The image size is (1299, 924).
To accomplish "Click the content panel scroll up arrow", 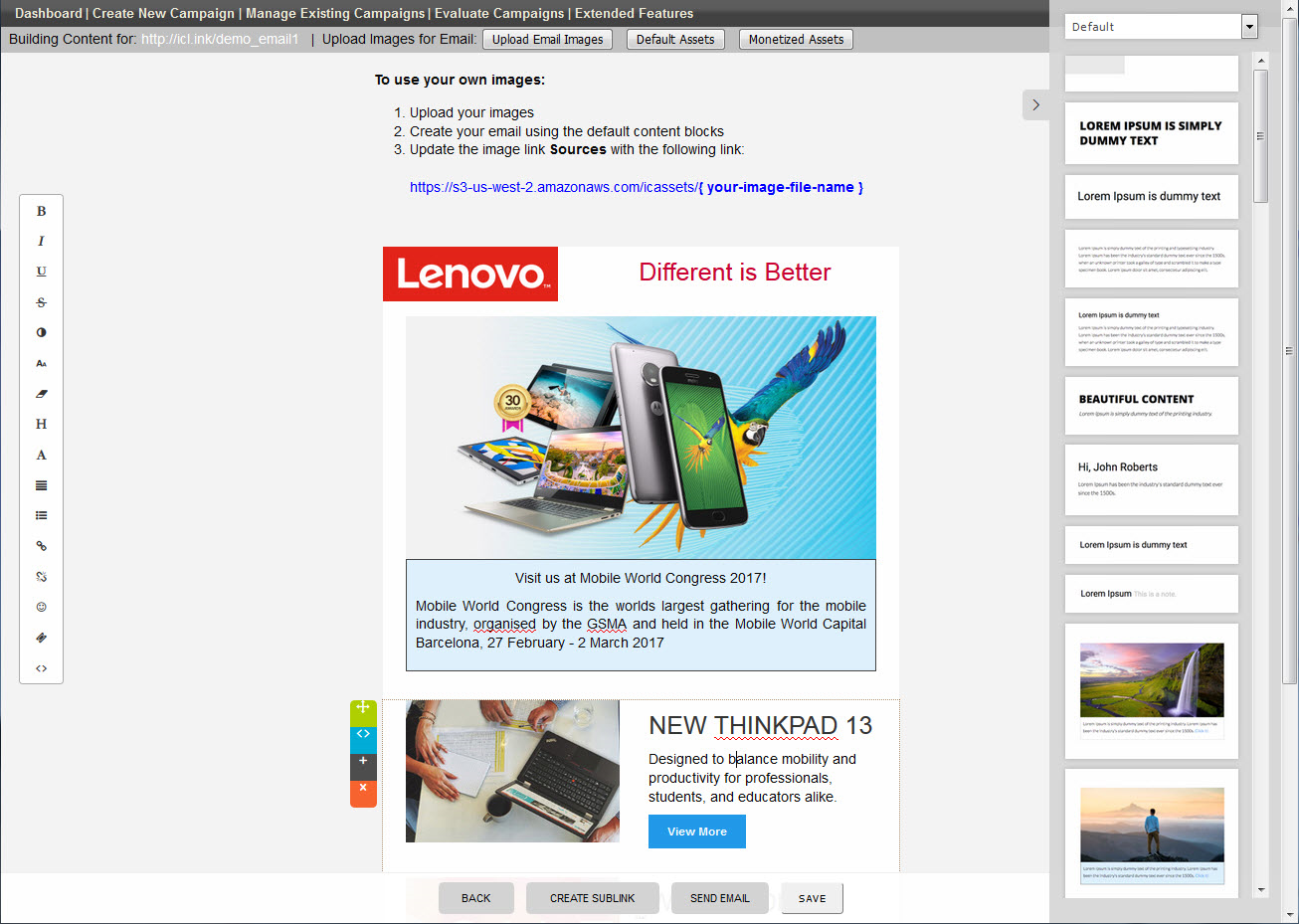I will click(x=1261, y=61).
